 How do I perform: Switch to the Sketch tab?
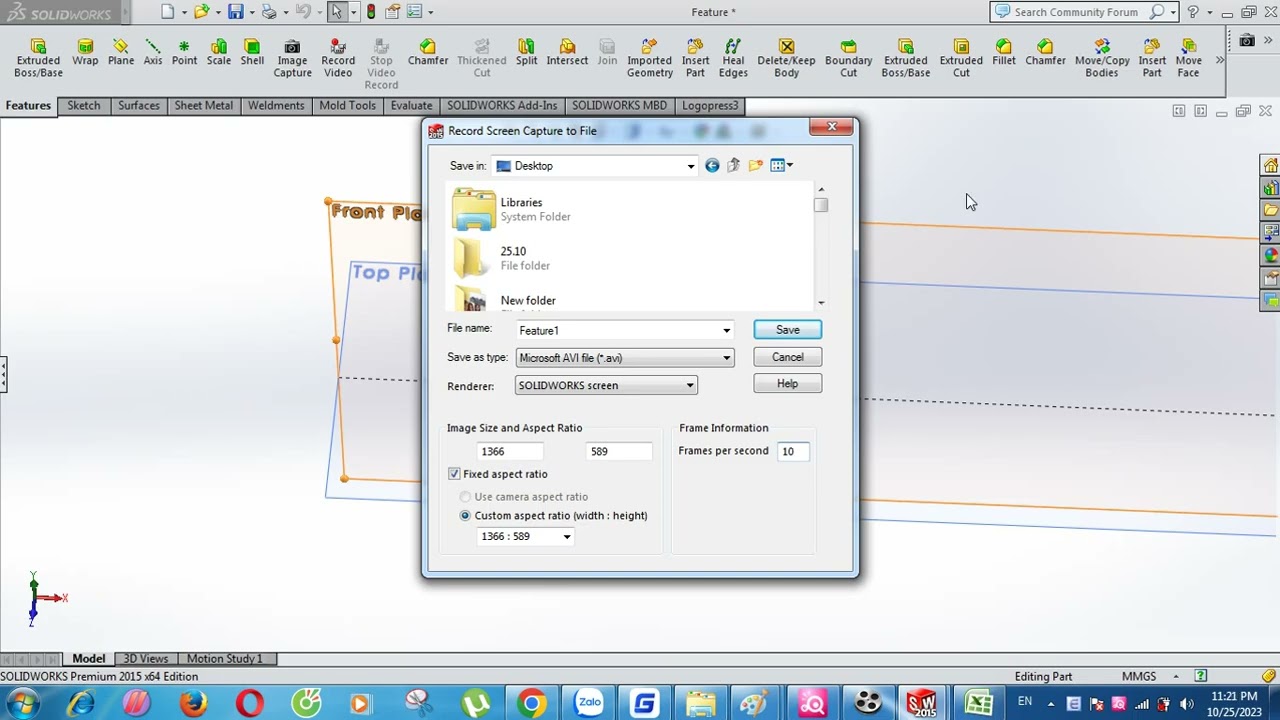pos(84,105)
